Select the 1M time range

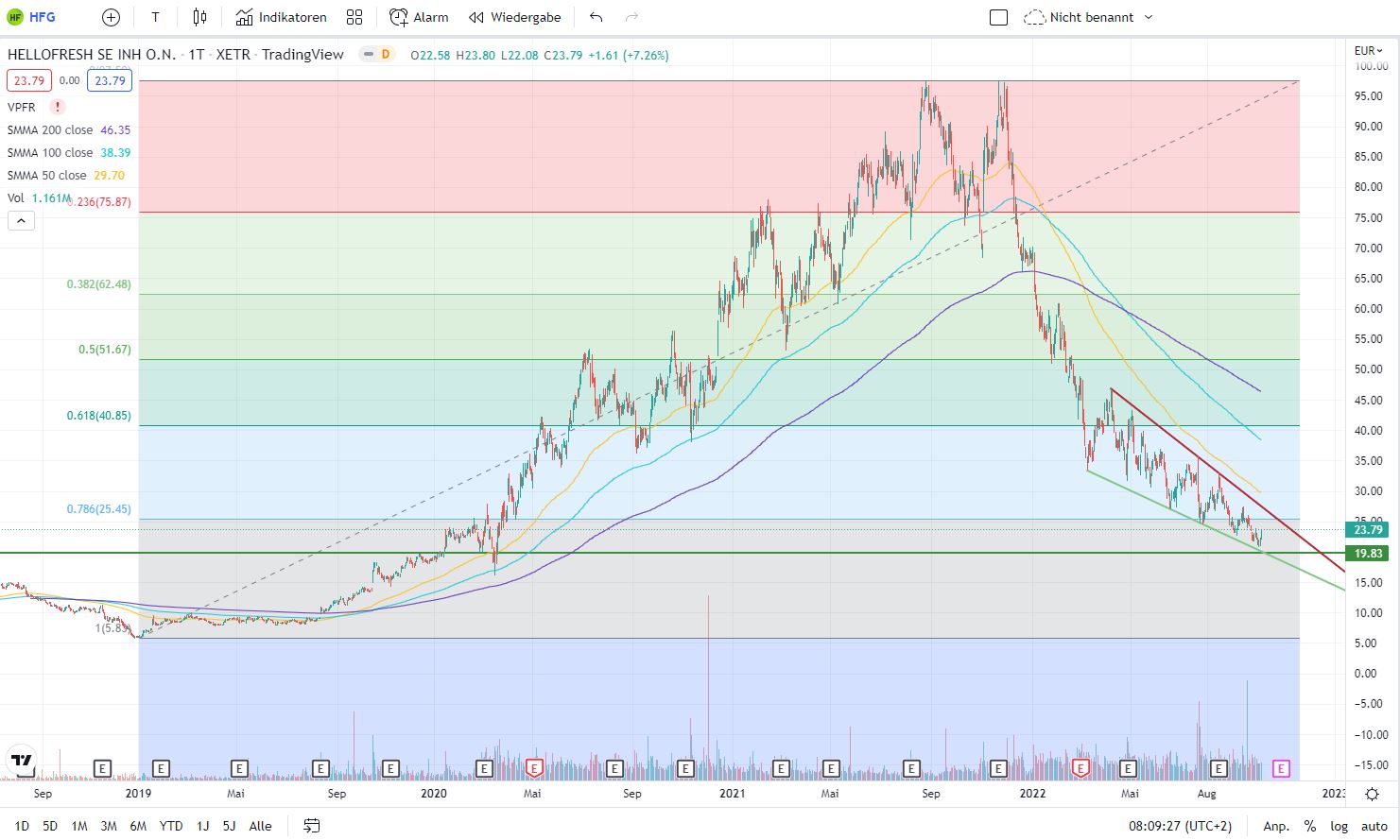79,826
